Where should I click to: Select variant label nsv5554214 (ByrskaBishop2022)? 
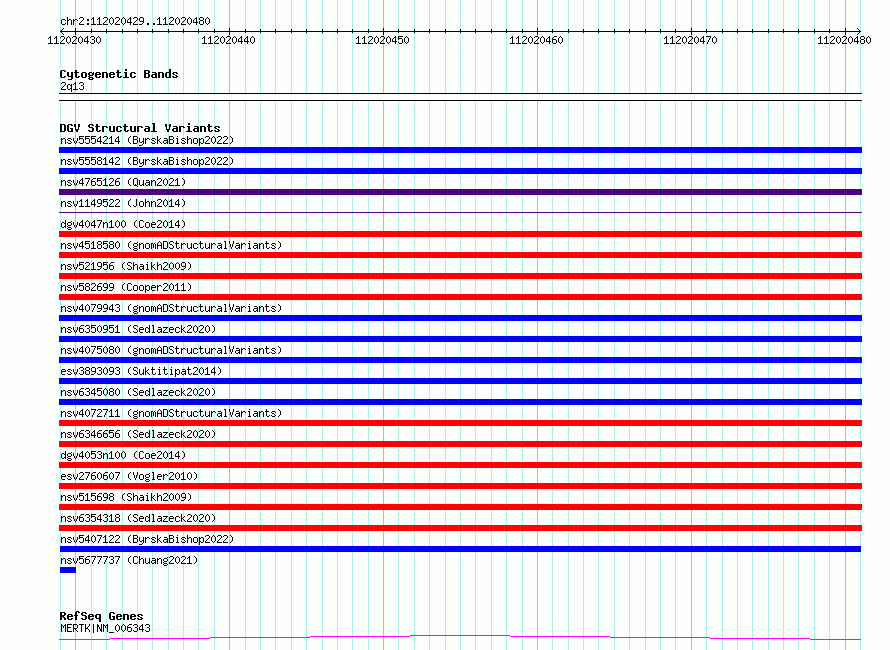coord(147,140)
